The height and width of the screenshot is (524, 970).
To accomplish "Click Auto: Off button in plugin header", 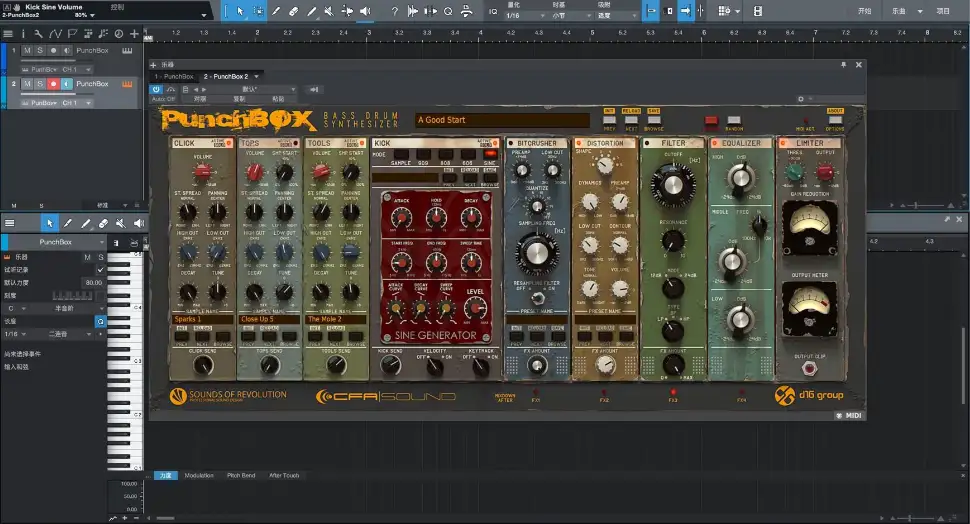I will (163, 99).
